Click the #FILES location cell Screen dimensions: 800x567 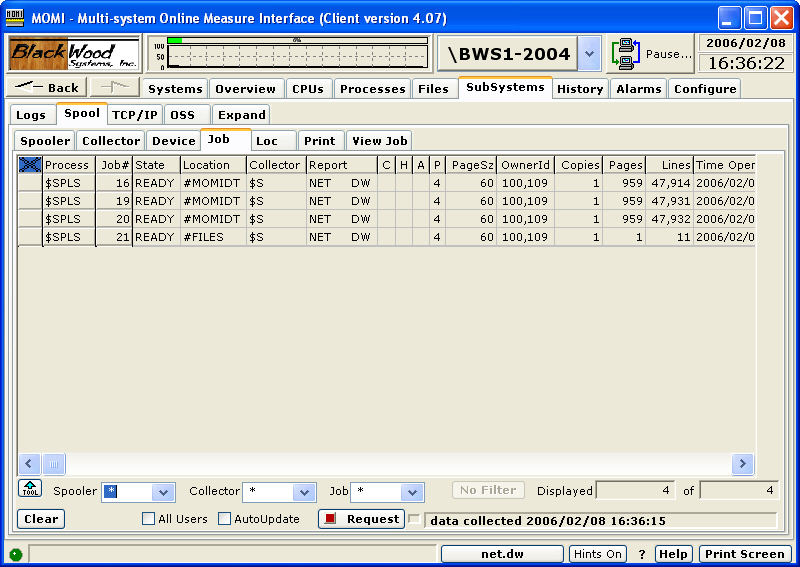[x=213, y=237]
